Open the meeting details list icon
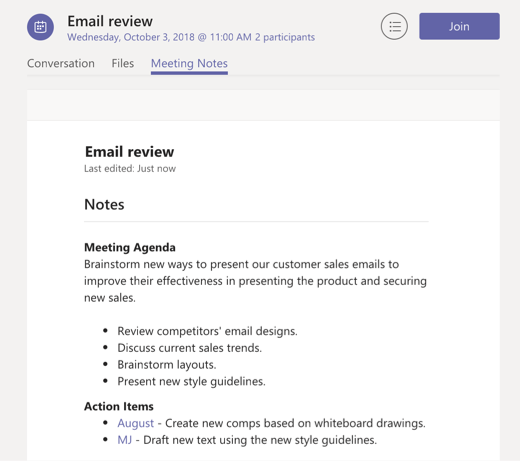Viewport: 520px width, 461px height. click(x=394, y=26)
